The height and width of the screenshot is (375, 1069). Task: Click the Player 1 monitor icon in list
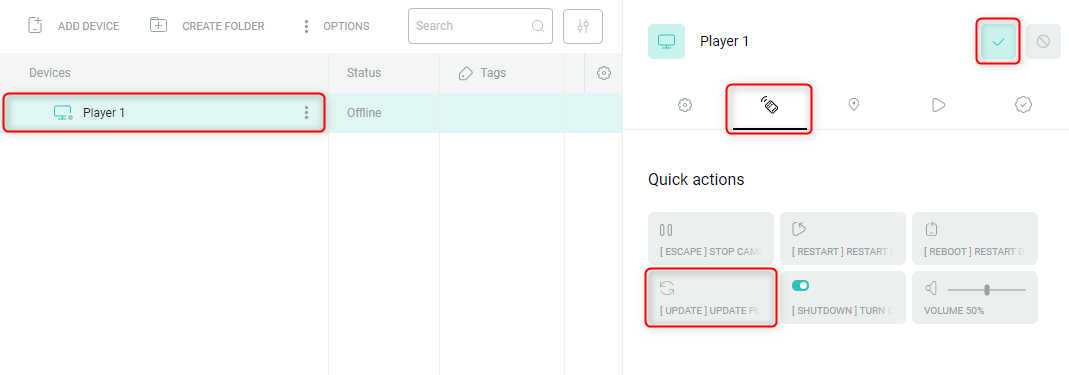click(63, 112)
